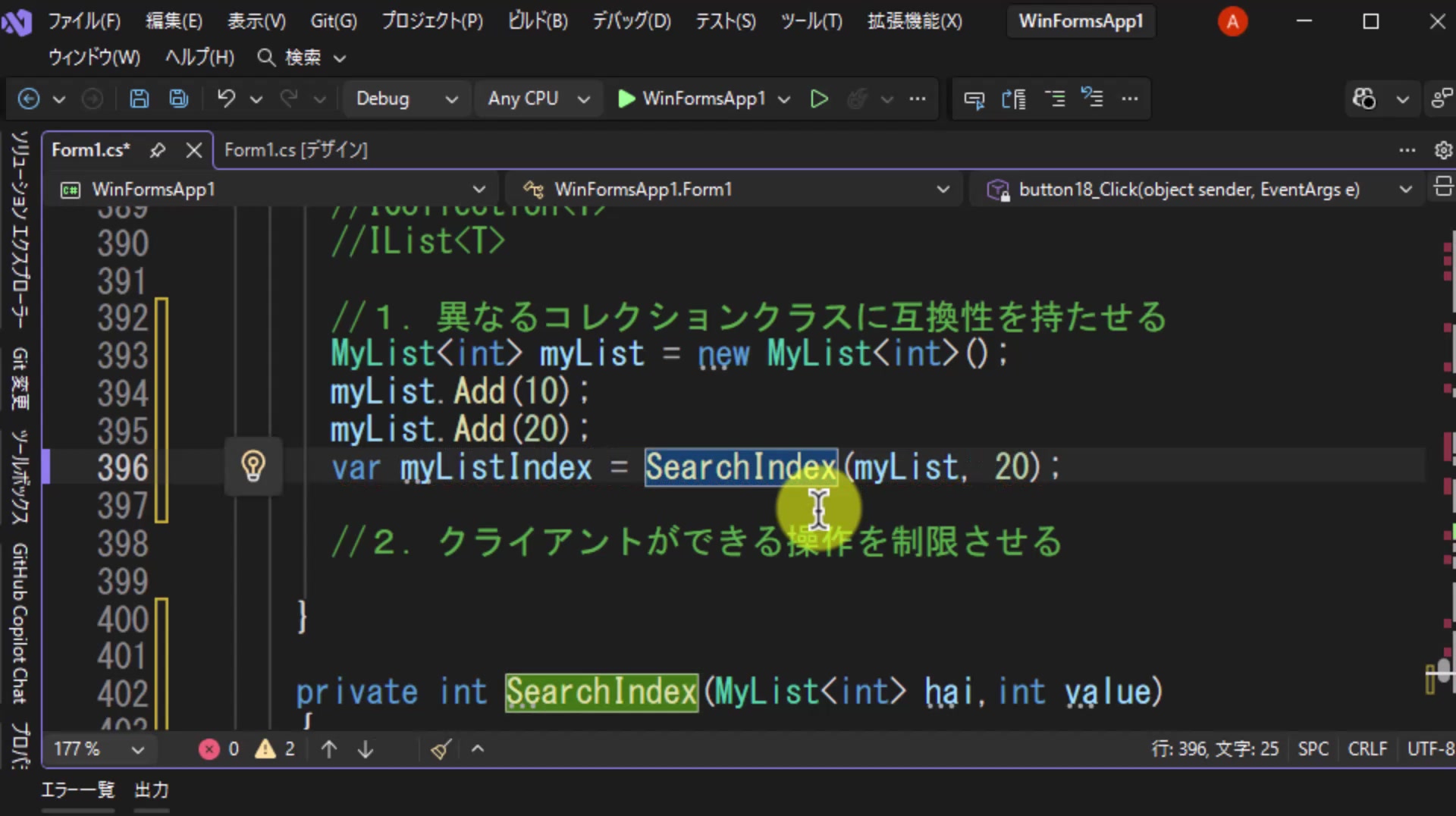
Task: Open the エラー一覧 panel tab
Action: (77, 790)
